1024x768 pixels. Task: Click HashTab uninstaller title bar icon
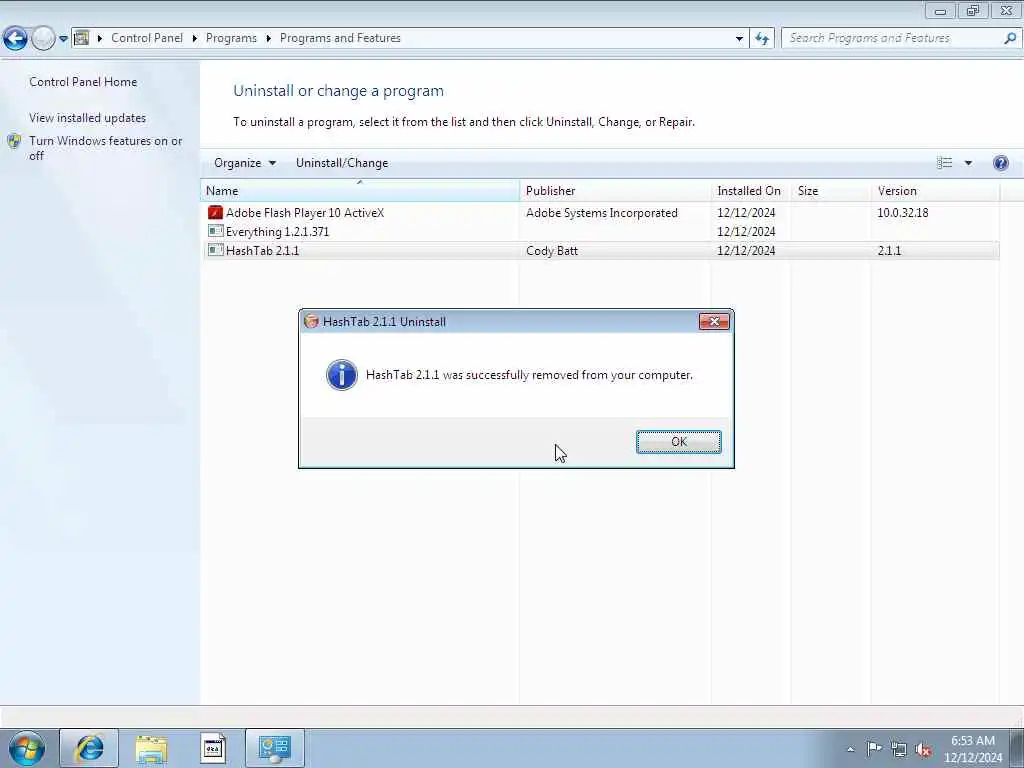pyautogui.click(x=311, y=321)
